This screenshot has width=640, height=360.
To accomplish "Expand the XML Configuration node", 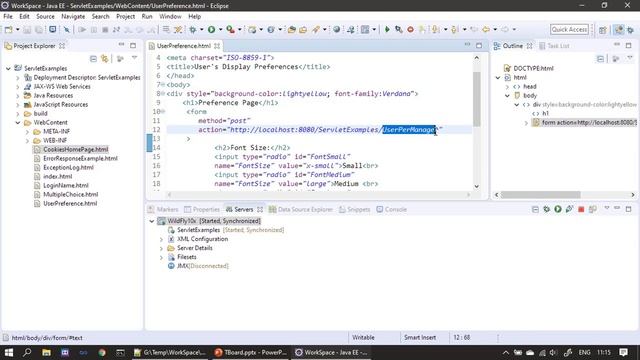I will tap(161, 239).
